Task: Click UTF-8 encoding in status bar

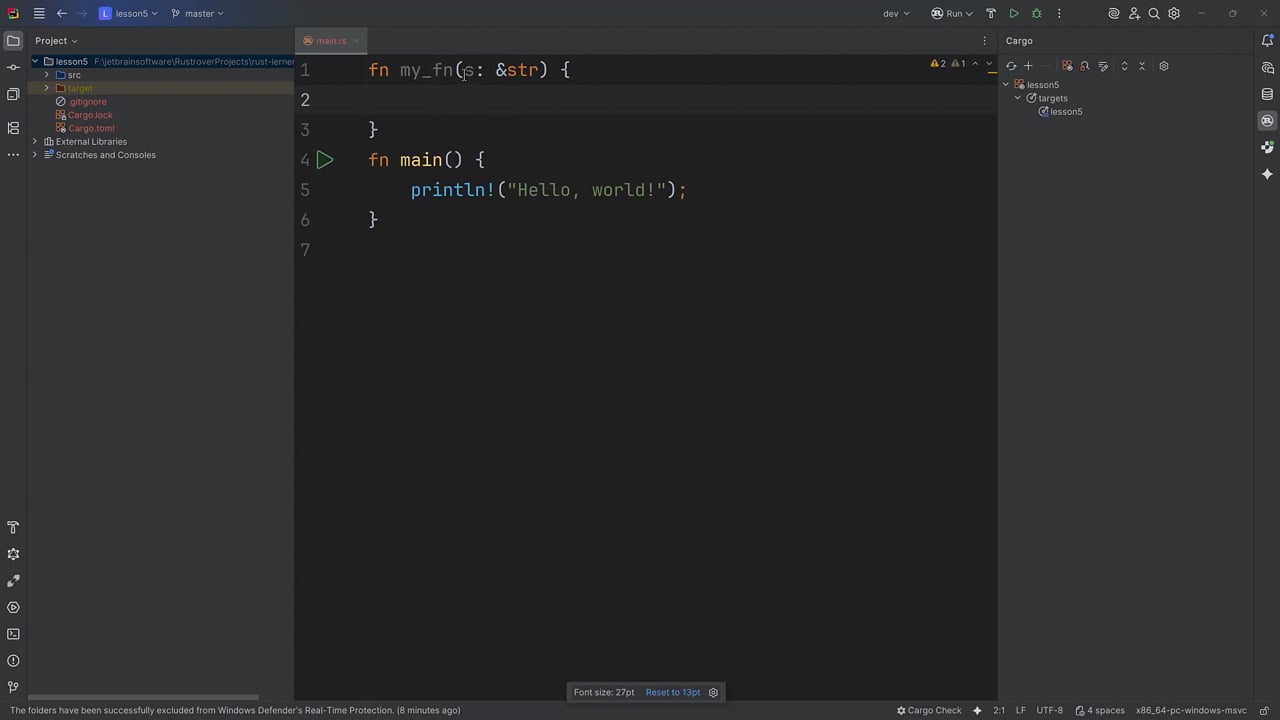Action: point(1050,710)
